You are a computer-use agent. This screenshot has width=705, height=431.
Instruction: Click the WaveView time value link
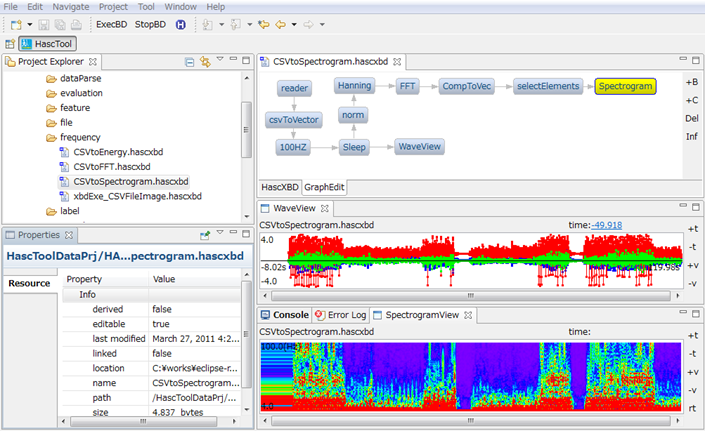tap(607, 225)
